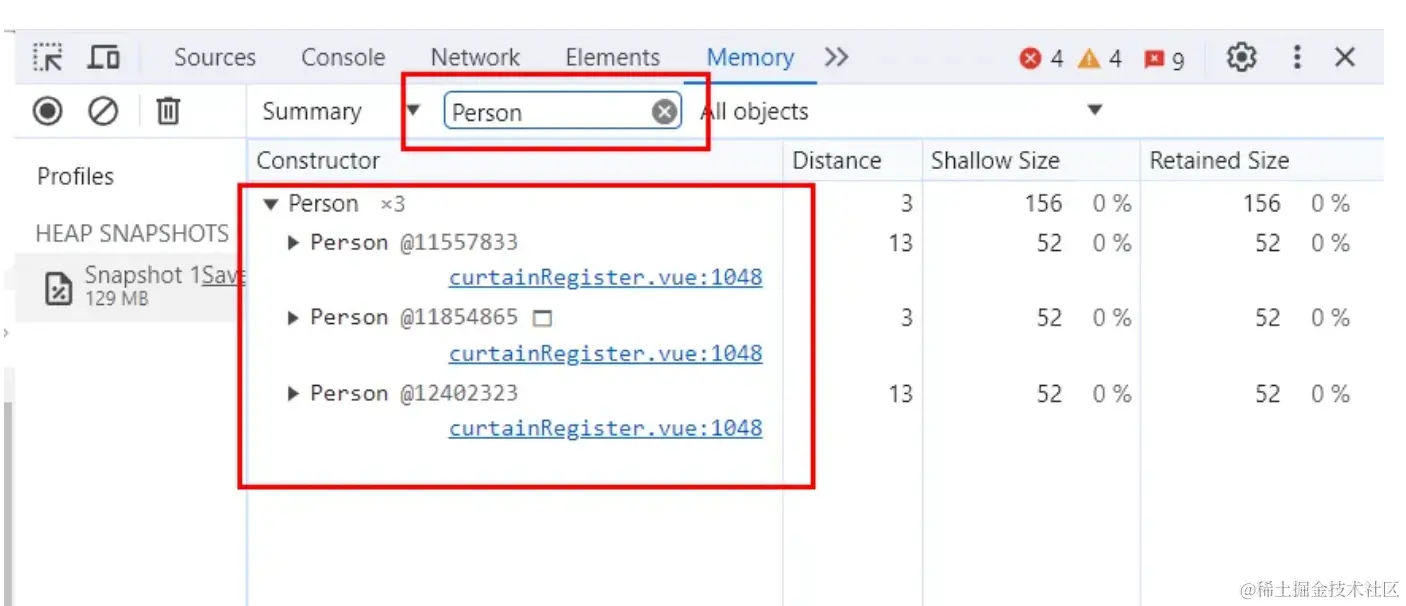Open curtainRegister.vue:1048 link under Person @12402323
The image size is (1406, 606).
605,428
